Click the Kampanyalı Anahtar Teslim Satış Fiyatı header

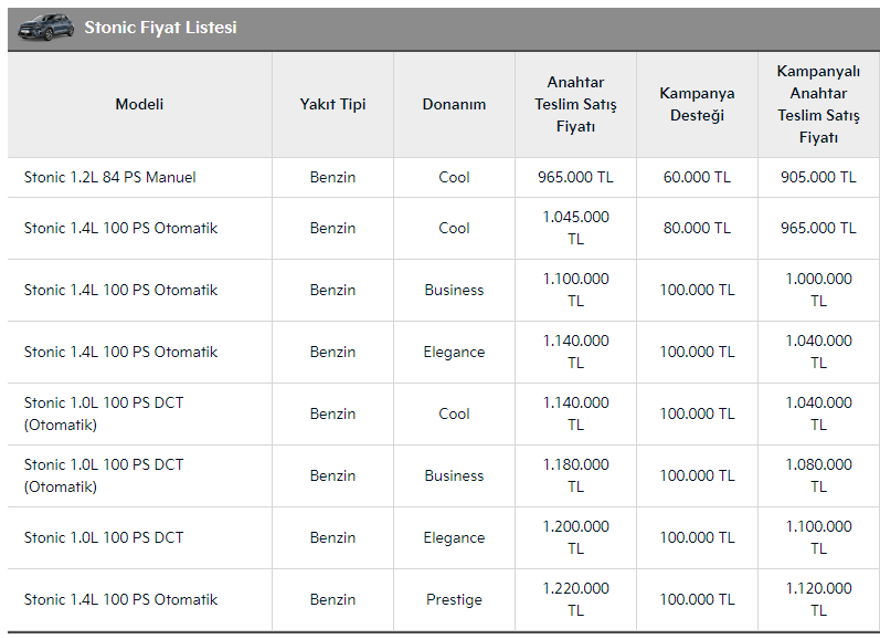[818, 104]
